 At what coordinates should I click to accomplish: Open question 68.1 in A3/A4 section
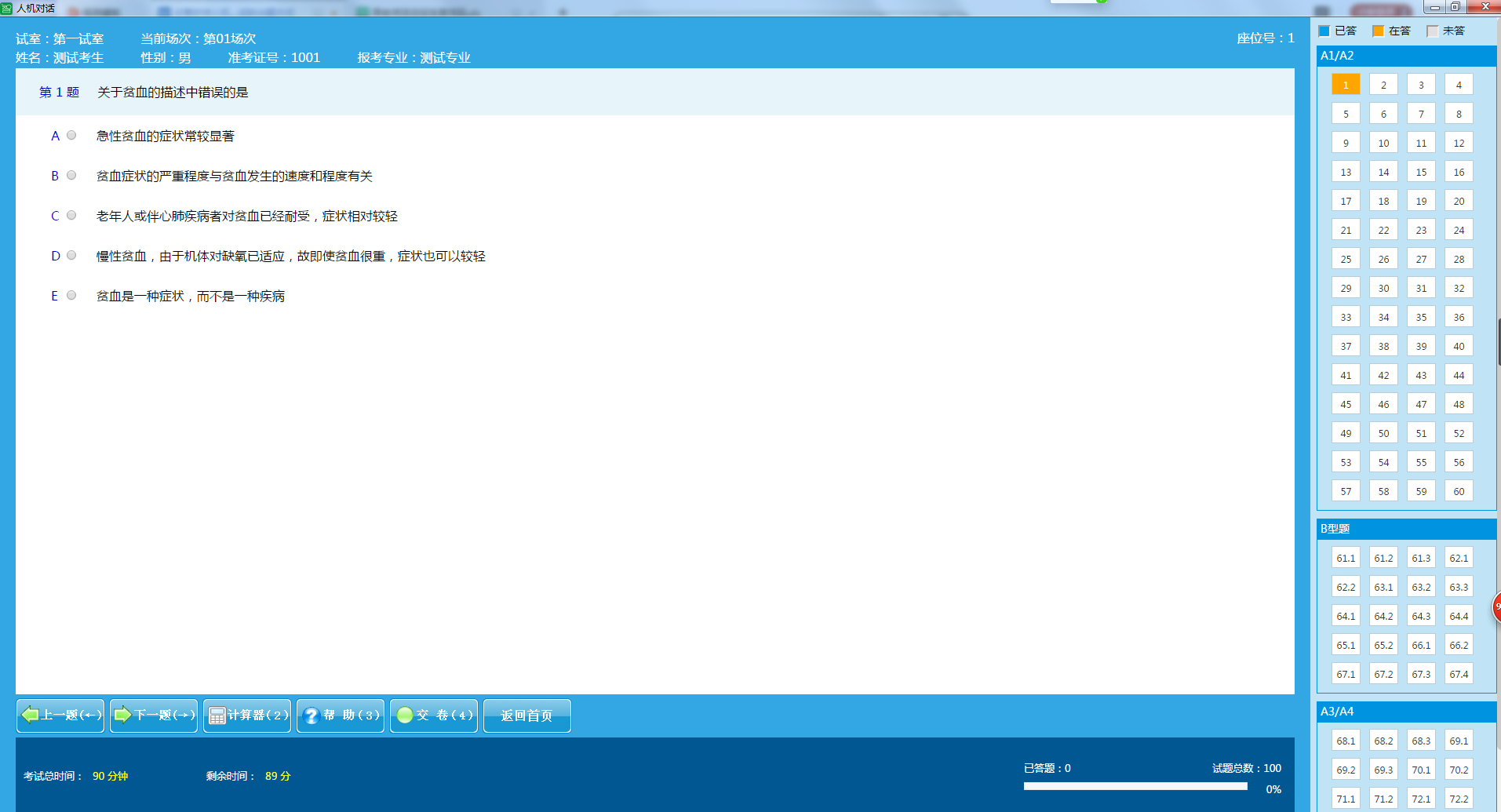point(1346,741)
